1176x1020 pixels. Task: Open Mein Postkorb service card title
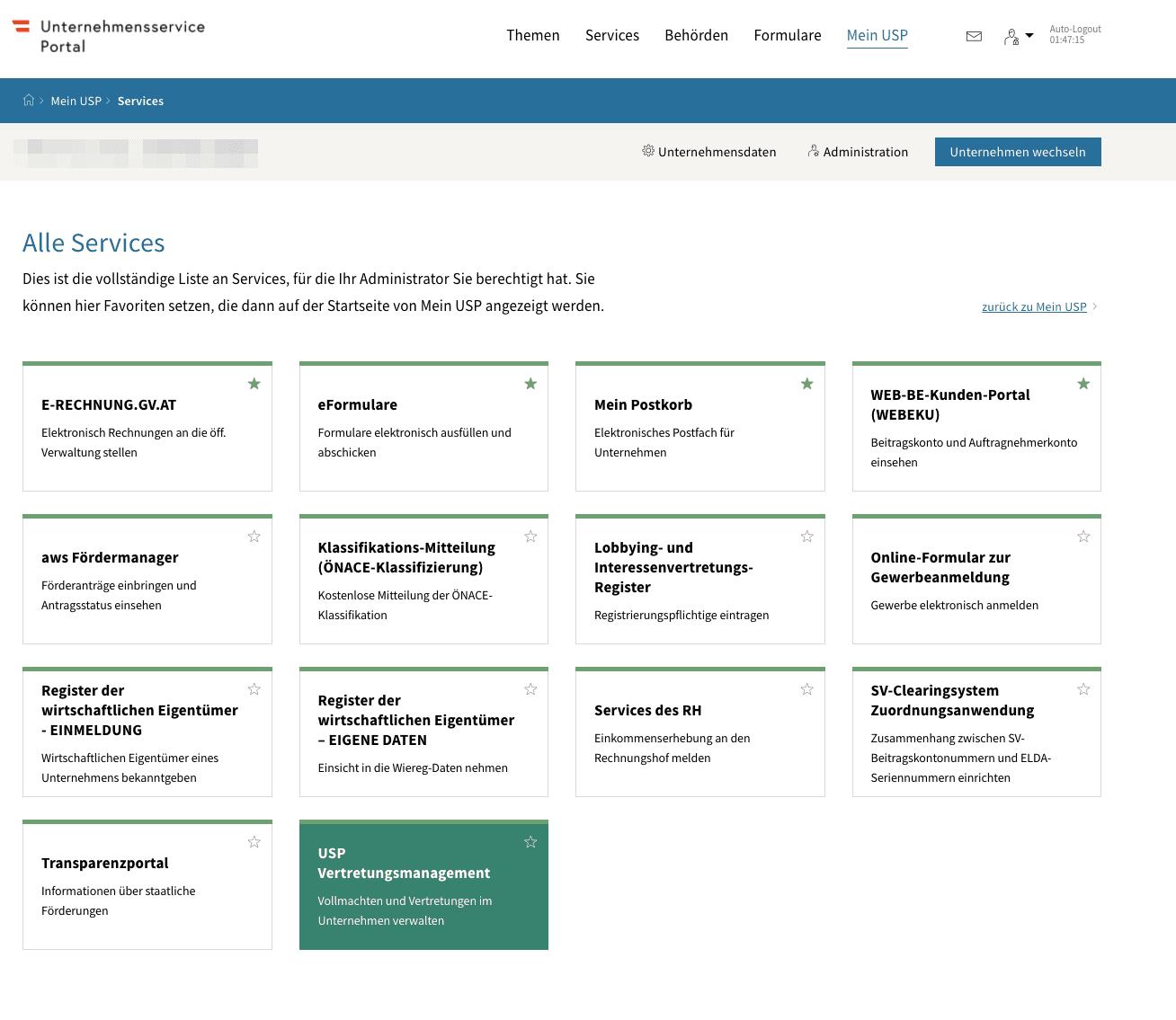coord(644,404)
